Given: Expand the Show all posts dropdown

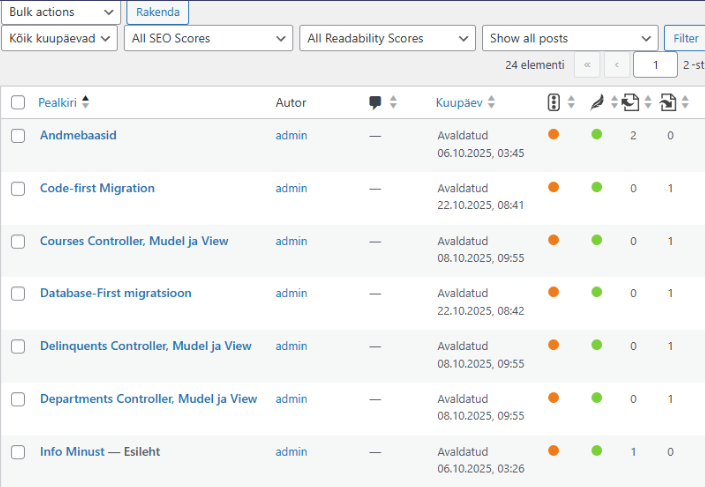Looking at the screenshot, I should click(570, 38).
